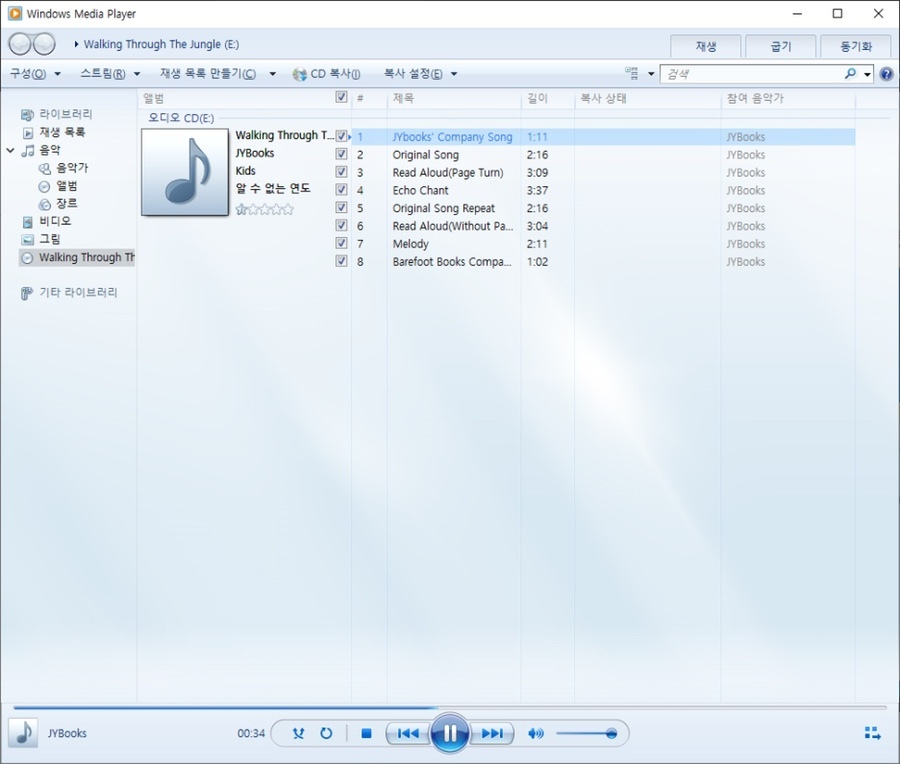Expand the view options dropdown arrow
Image resolution: width=900 pixels, height=764 pixels.
pyautogui.click(x=651, y=73)
